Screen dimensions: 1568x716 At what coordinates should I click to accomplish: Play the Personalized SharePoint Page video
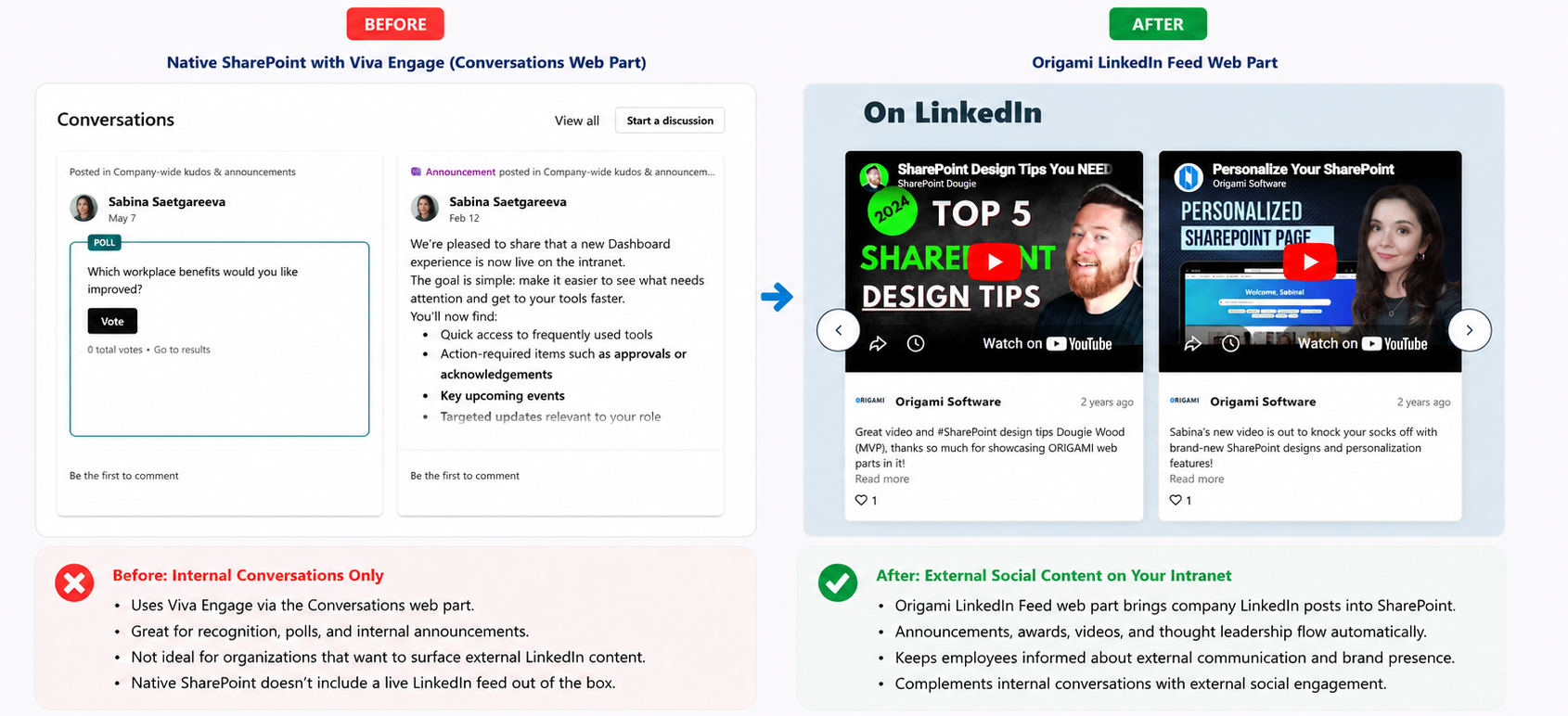tap(1310, 262)
